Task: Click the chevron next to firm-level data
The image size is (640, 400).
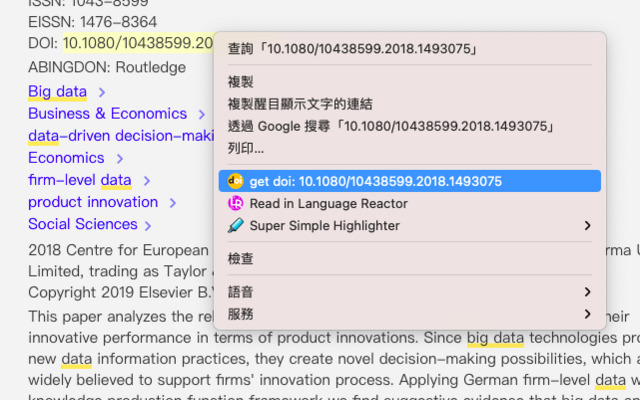Action: point(146,181)
